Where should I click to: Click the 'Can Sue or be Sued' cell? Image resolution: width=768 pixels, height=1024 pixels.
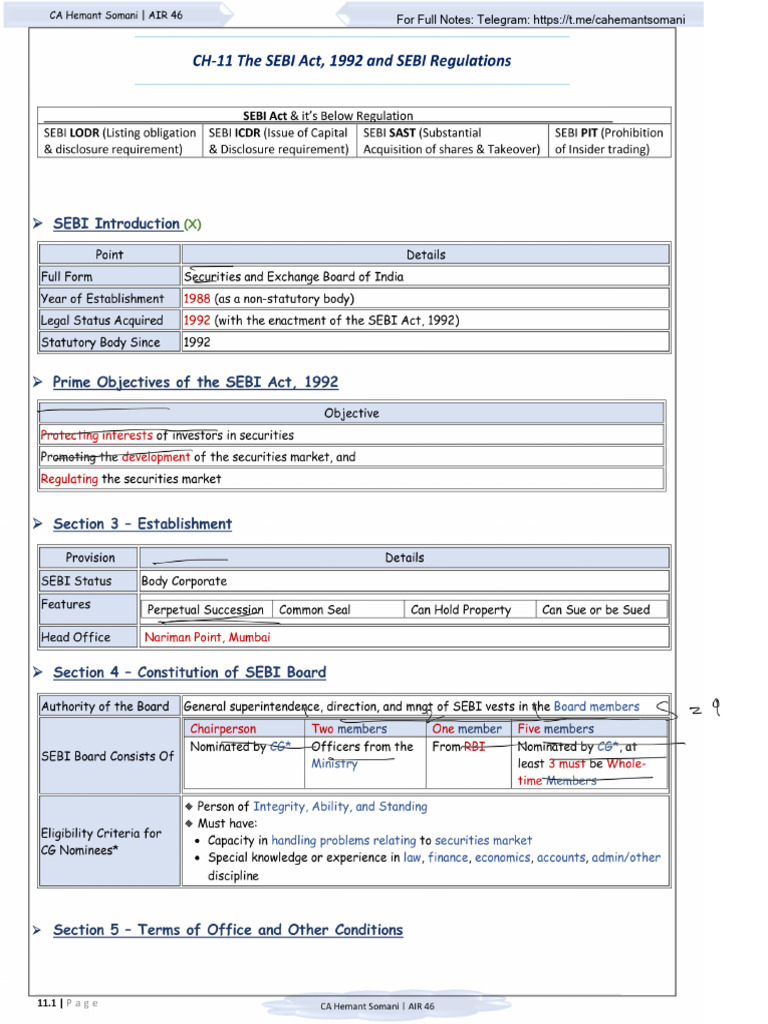click(601, 609)
